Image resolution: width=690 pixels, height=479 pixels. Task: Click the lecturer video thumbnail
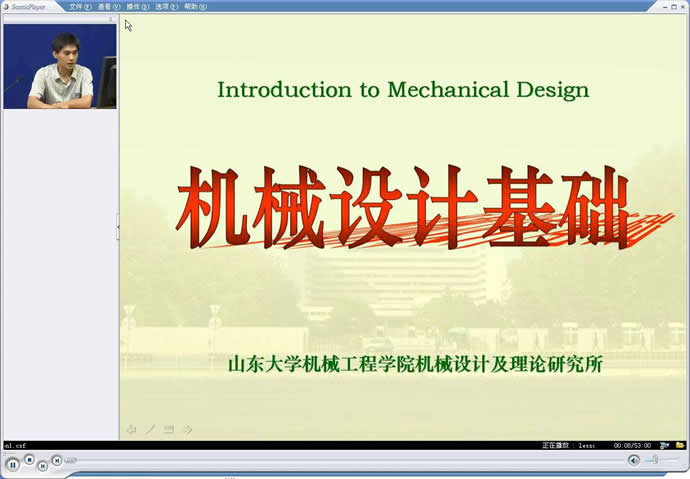click(x=60, y=66)
